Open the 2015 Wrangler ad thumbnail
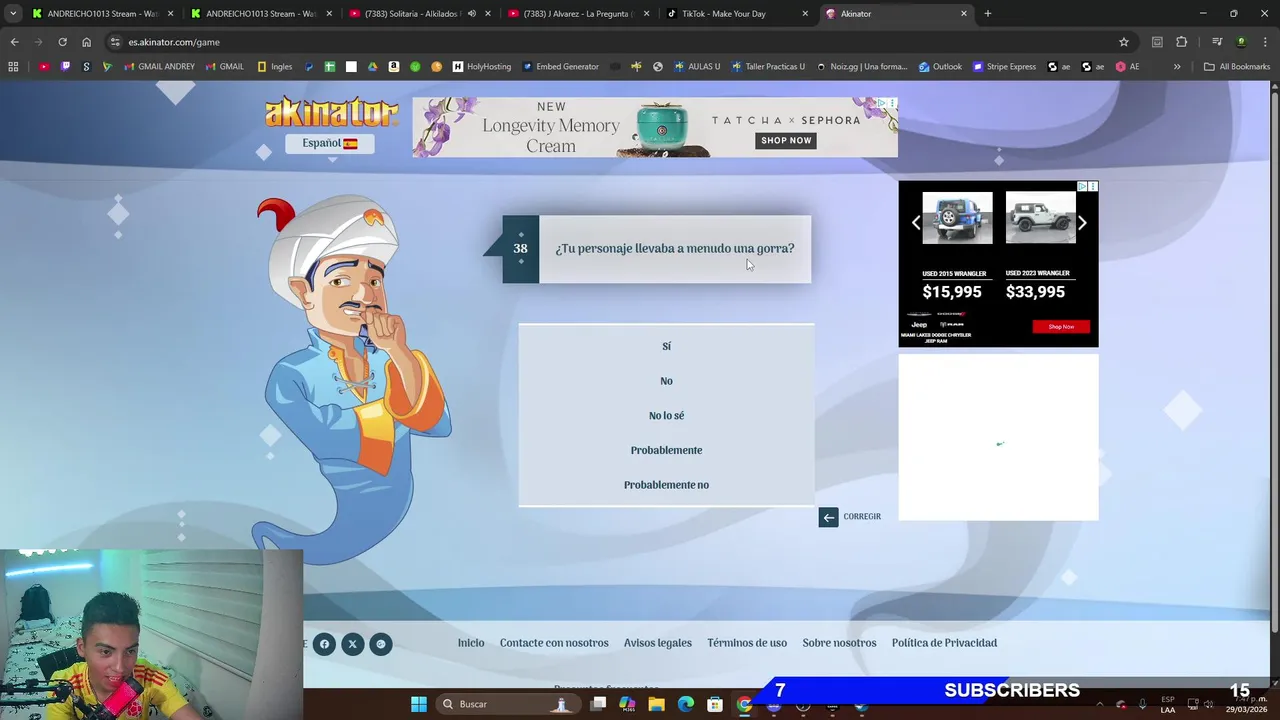 957,217
